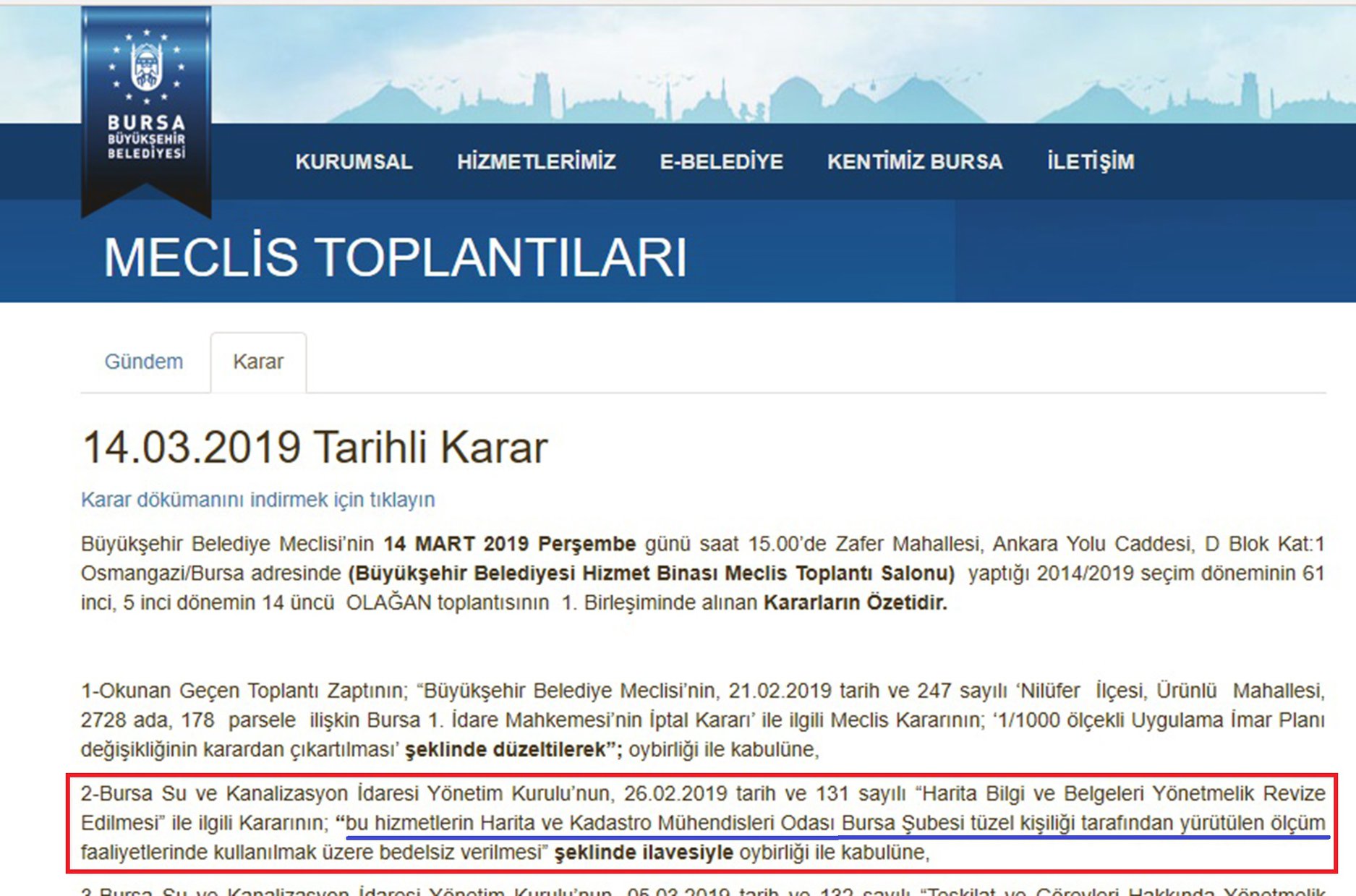1356x896 pixels.
Task: Open the HİZMETLERİMİZ menu
Action: [x=536, y=161]
